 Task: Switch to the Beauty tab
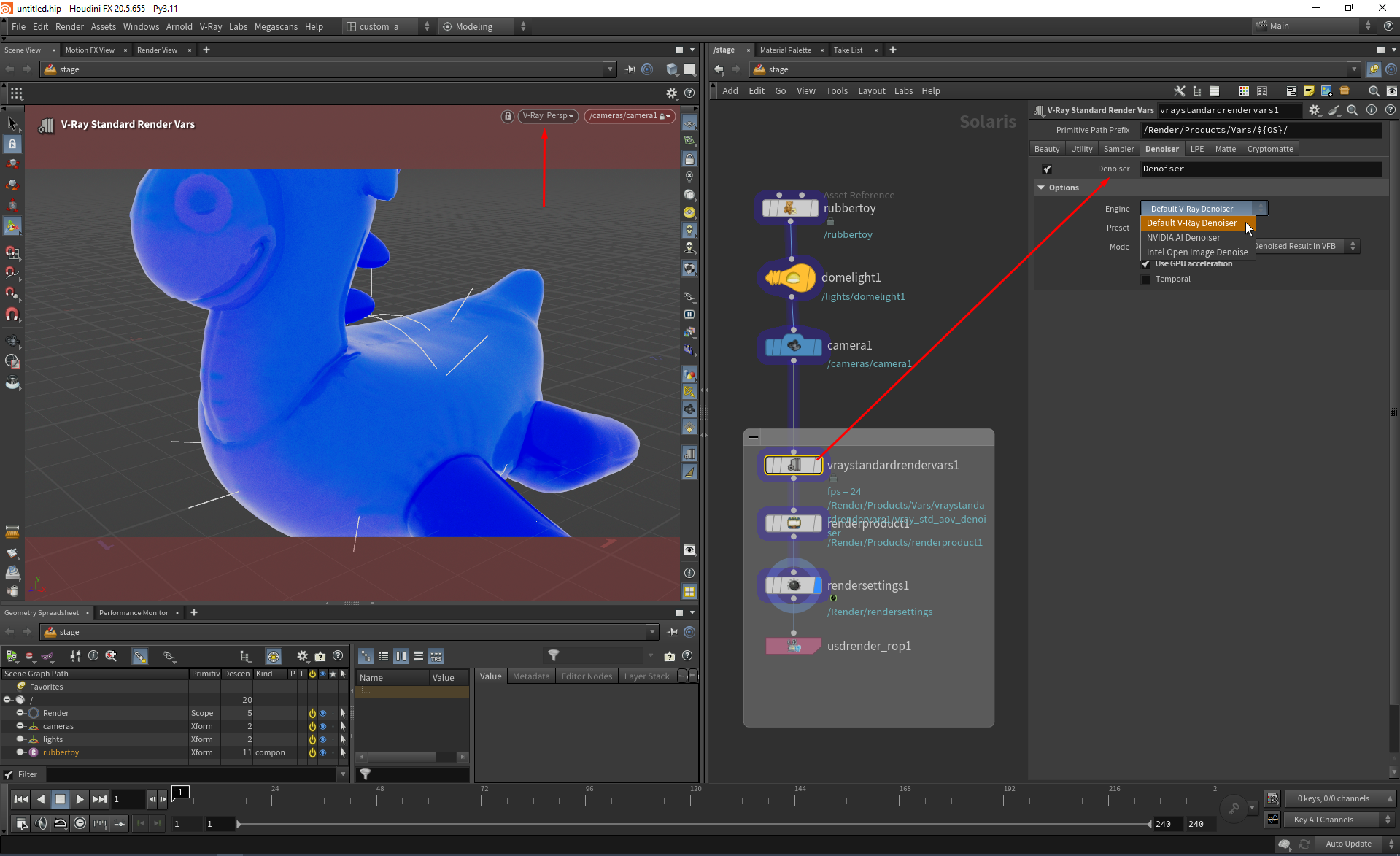click(1047, 149)
